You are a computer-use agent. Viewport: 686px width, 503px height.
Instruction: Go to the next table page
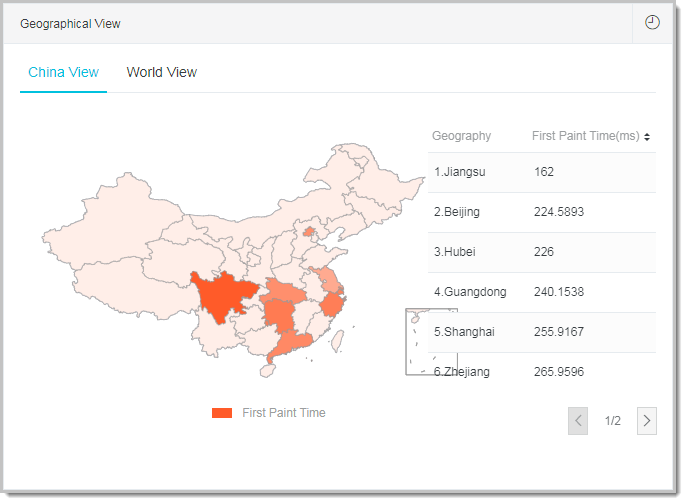tap(647, 421)
